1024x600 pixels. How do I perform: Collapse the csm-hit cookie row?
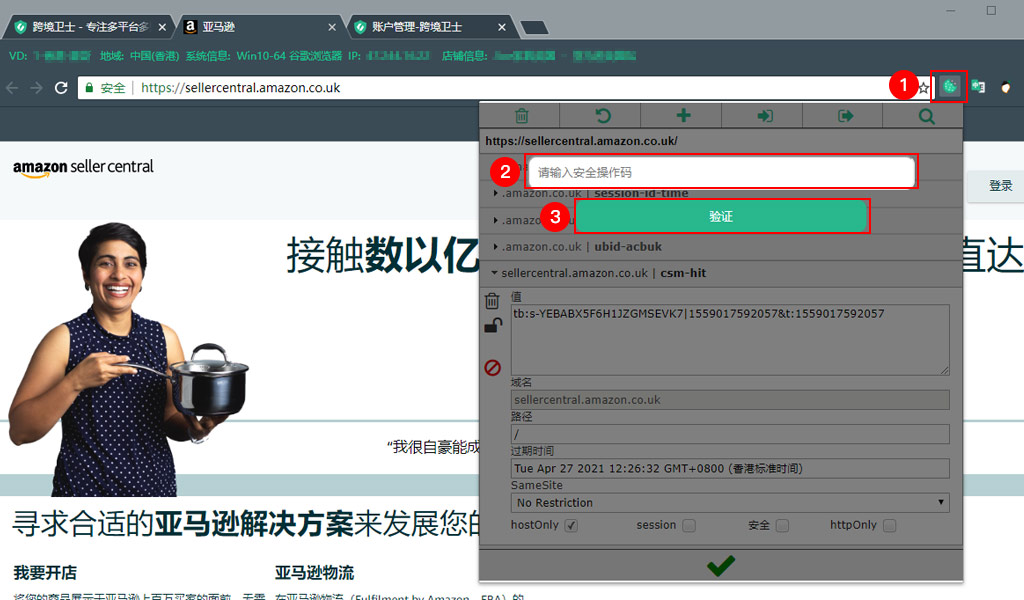point(721,274)
